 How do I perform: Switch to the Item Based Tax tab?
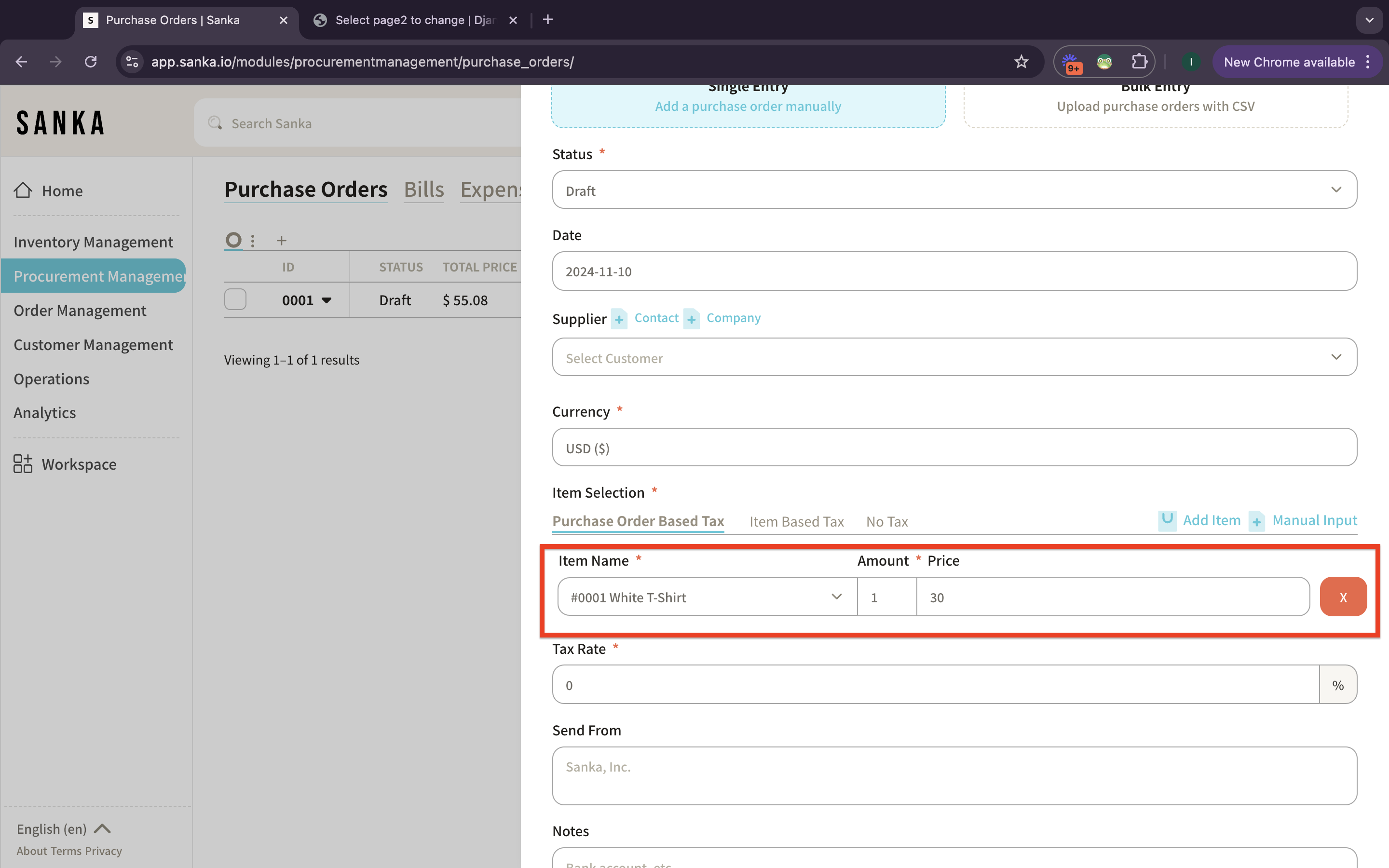click(x=796, y=521)
